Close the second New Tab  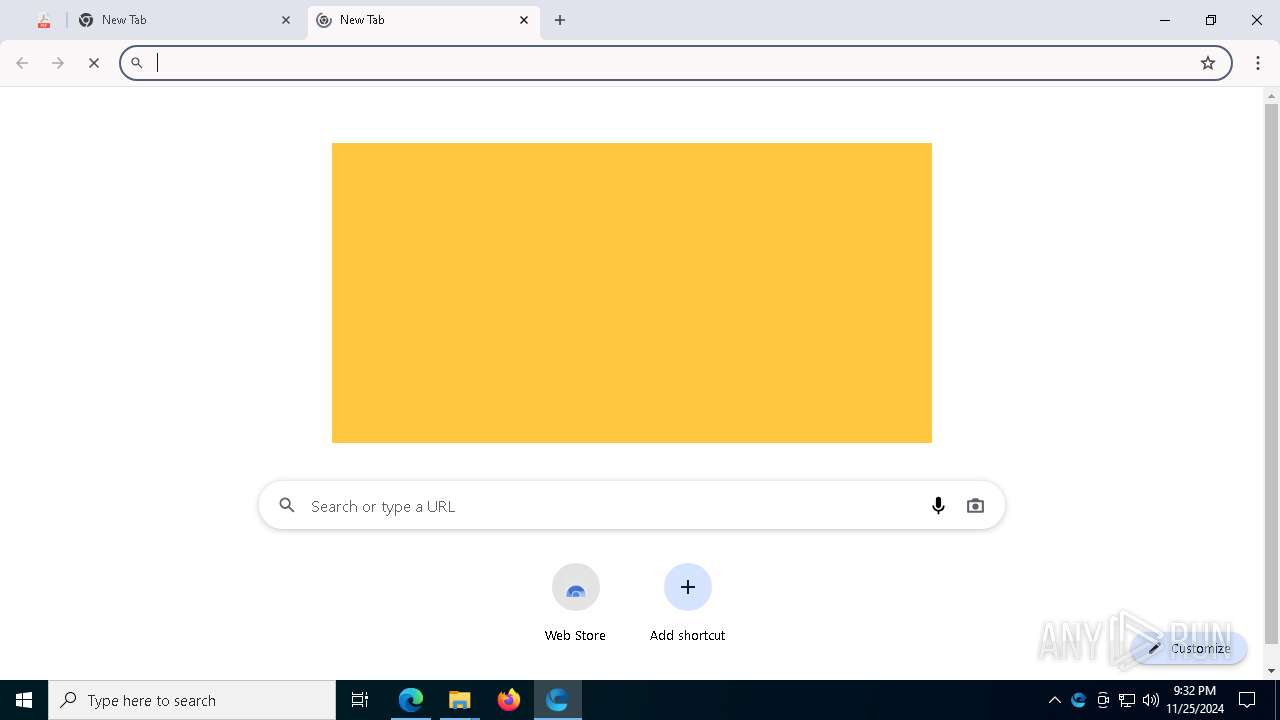524,20
